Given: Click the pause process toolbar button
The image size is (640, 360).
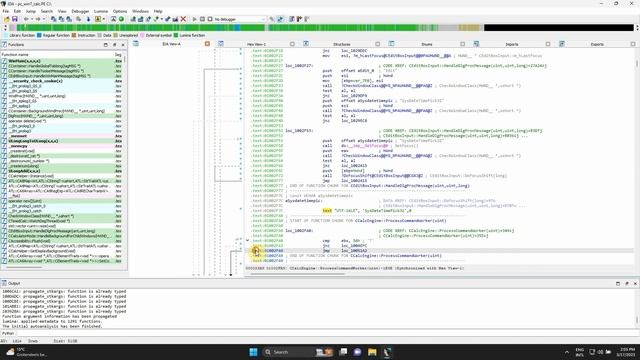Looking at the screenshot, I should tap(202, 19).
